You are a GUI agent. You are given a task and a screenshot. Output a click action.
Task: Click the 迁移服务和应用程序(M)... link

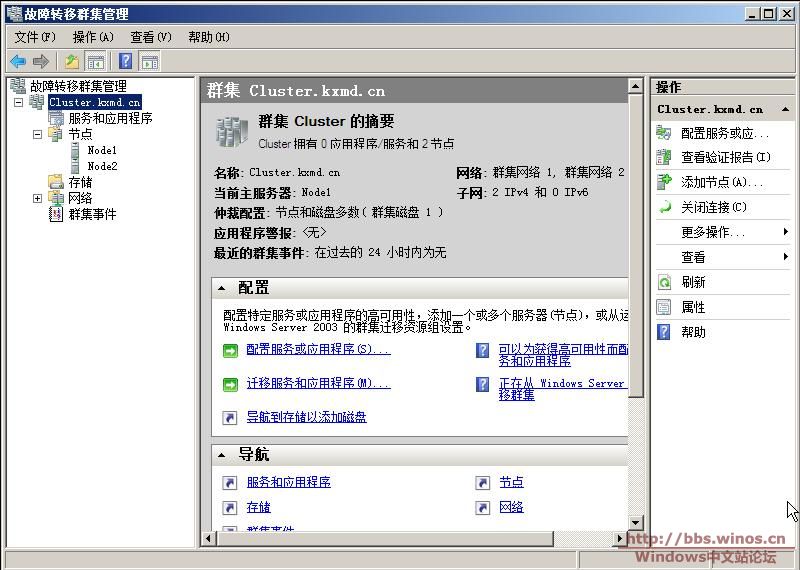coord(318,383)
